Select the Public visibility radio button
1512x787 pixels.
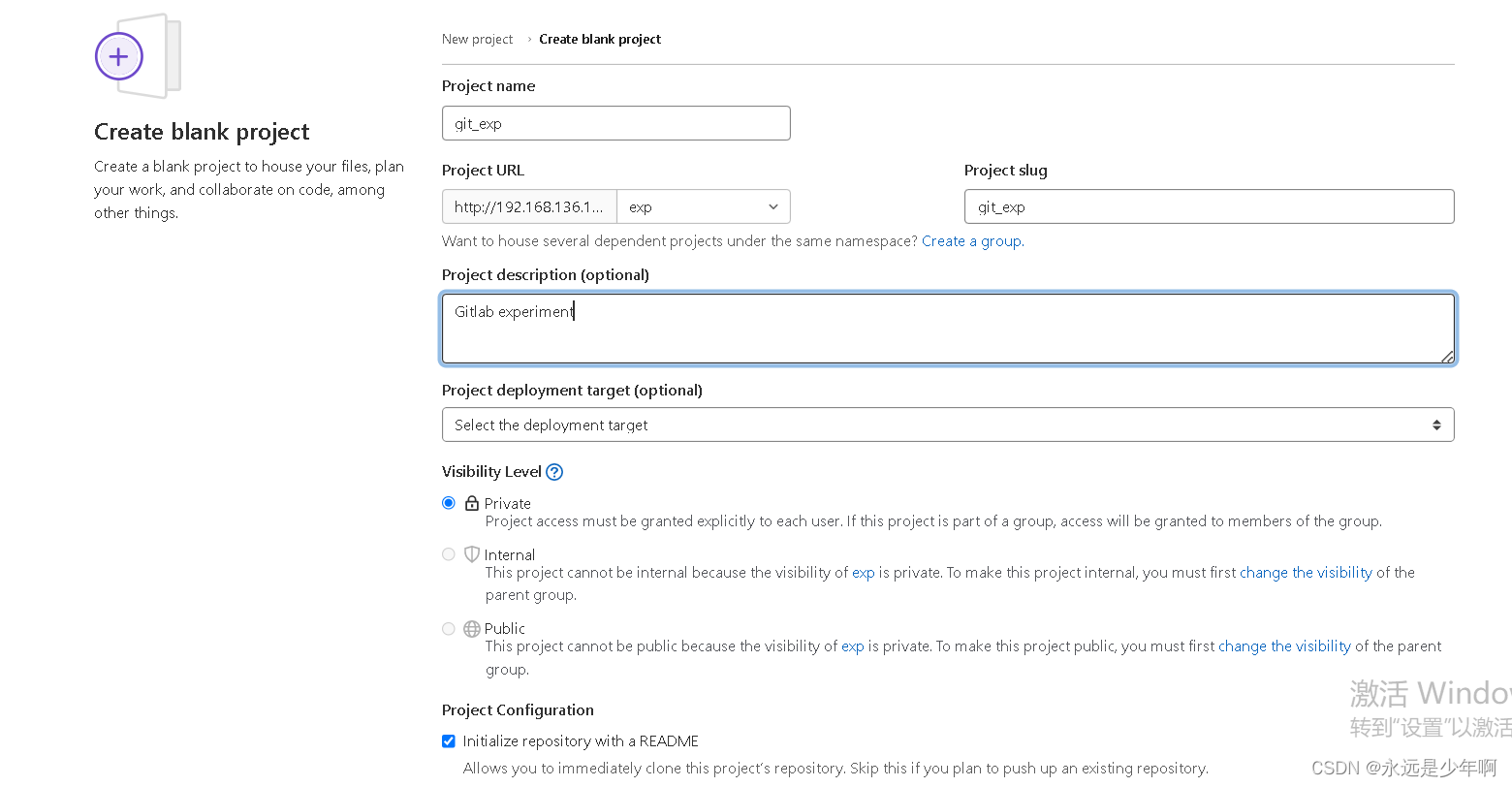click(x=449, y=629)
